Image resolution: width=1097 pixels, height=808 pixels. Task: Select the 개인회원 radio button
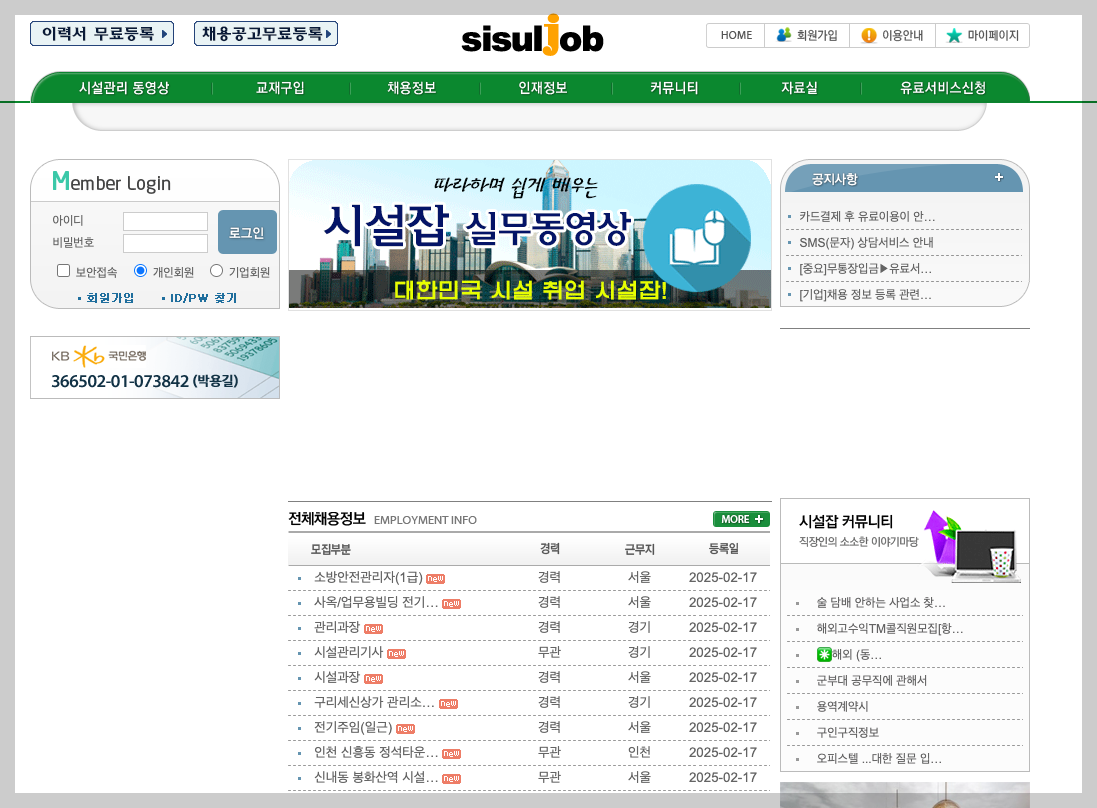tap(139, 271)
